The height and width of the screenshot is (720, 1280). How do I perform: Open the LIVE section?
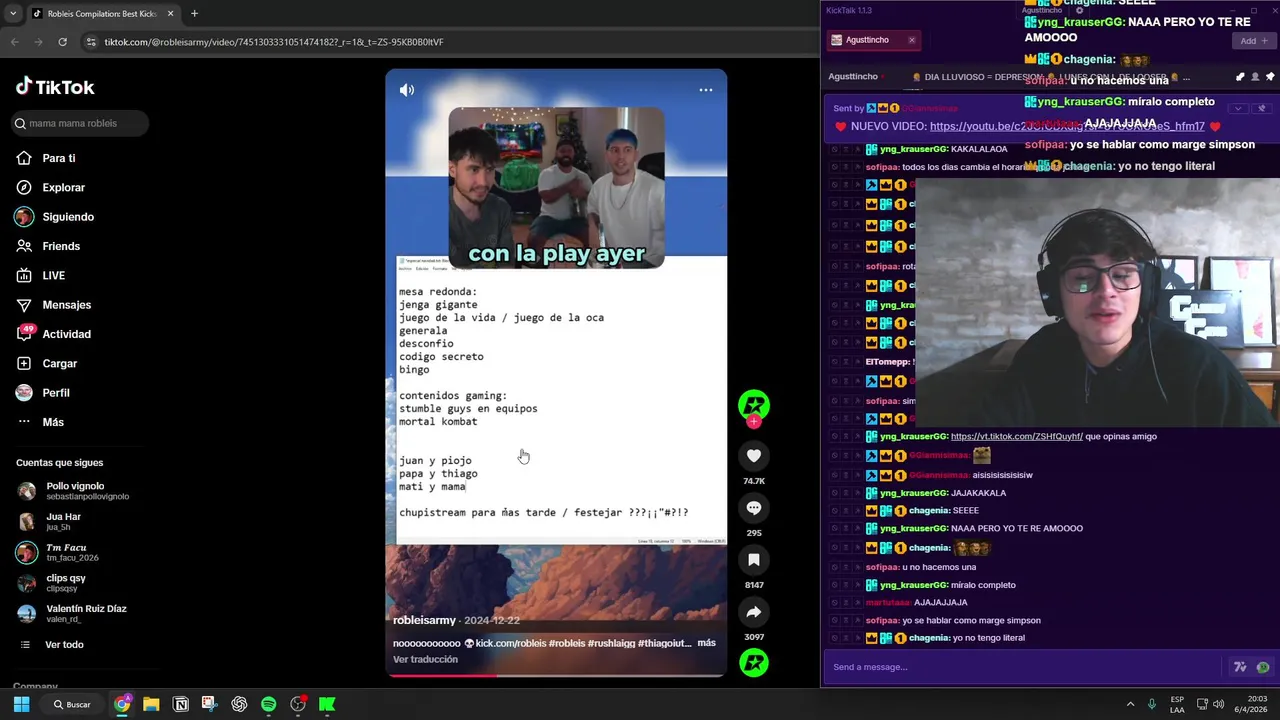coord(41,275)
